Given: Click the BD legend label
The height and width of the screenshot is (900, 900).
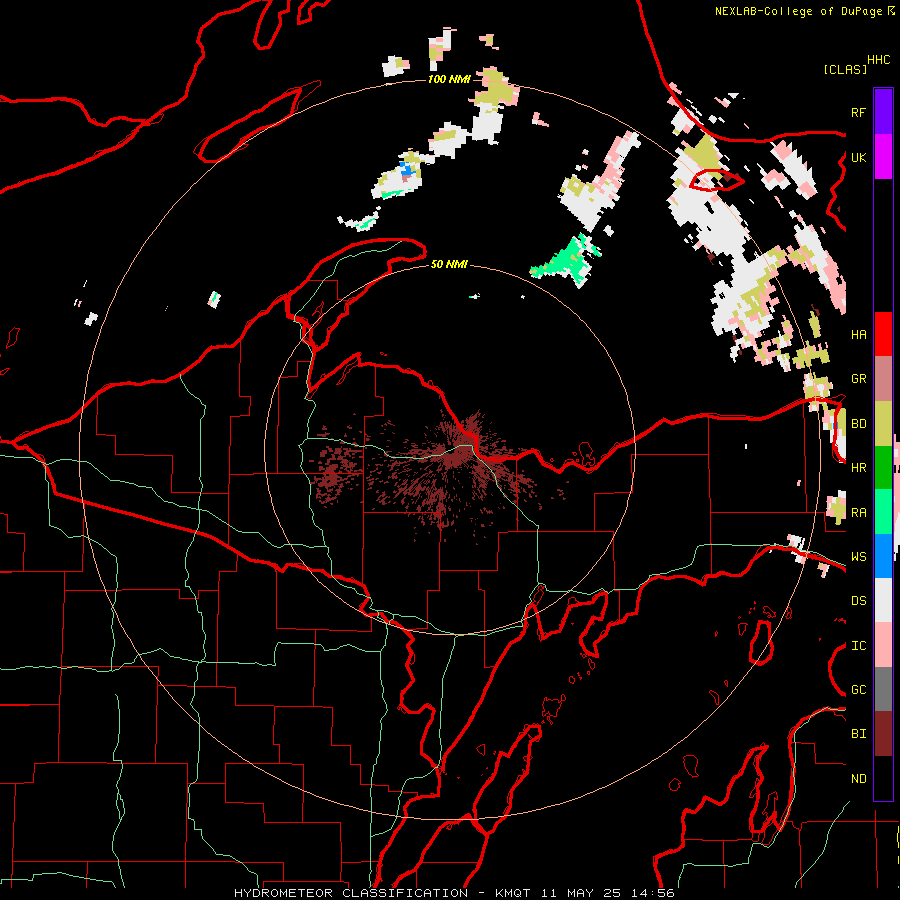Looking at the screenshot, I should (858, 424).
